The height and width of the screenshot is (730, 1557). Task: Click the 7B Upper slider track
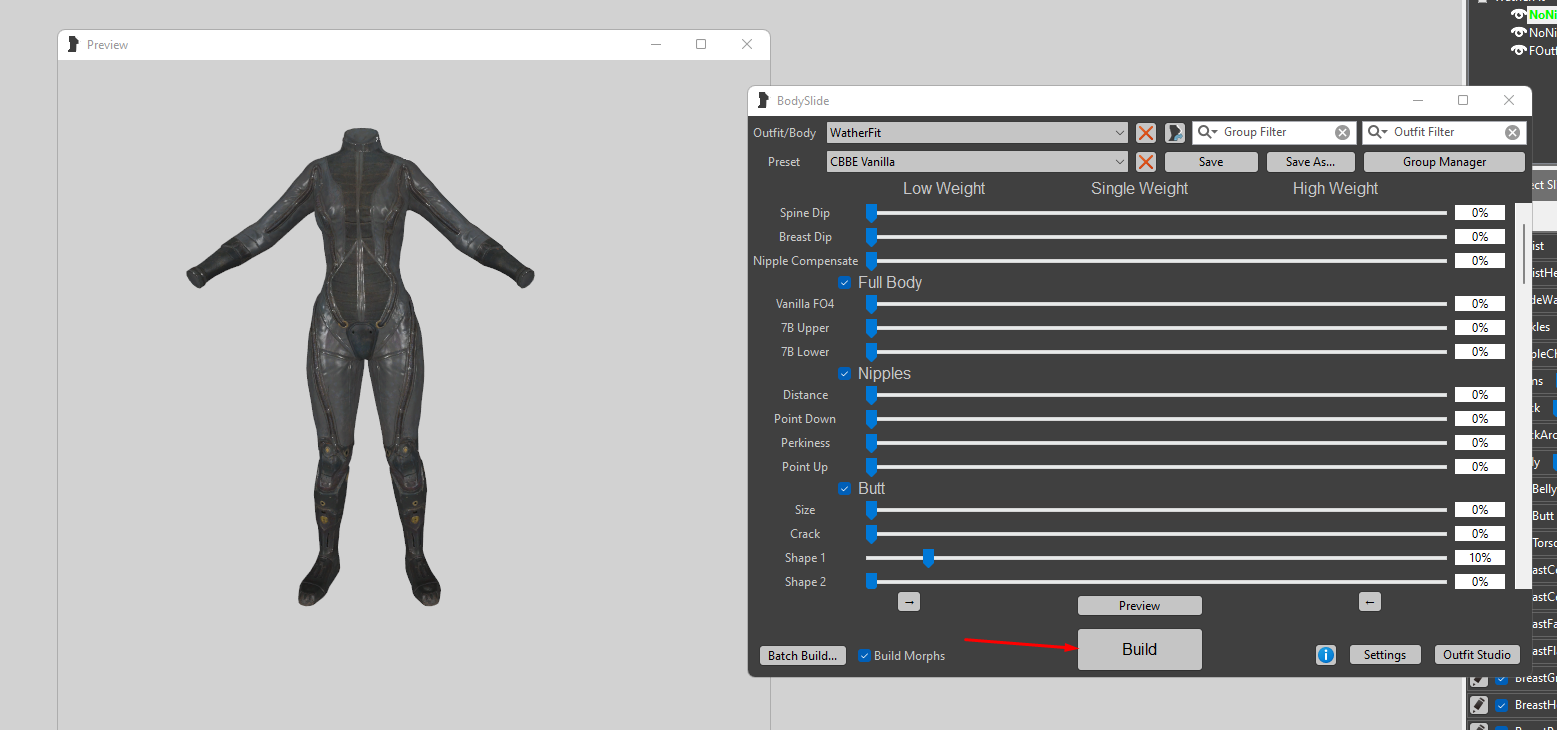(x=1156, y=328)
